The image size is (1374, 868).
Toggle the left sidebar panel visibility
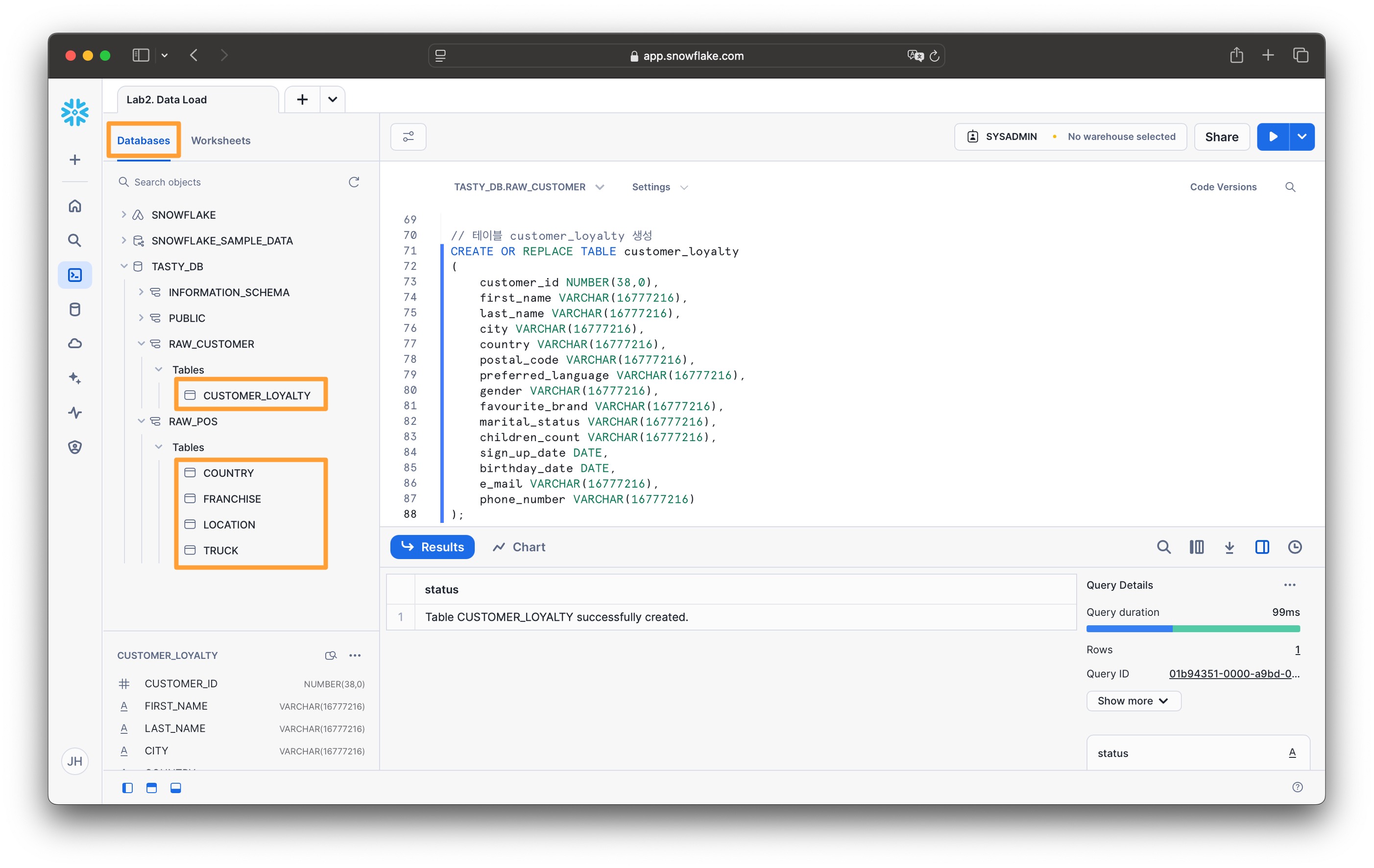[x=127, y=788]
